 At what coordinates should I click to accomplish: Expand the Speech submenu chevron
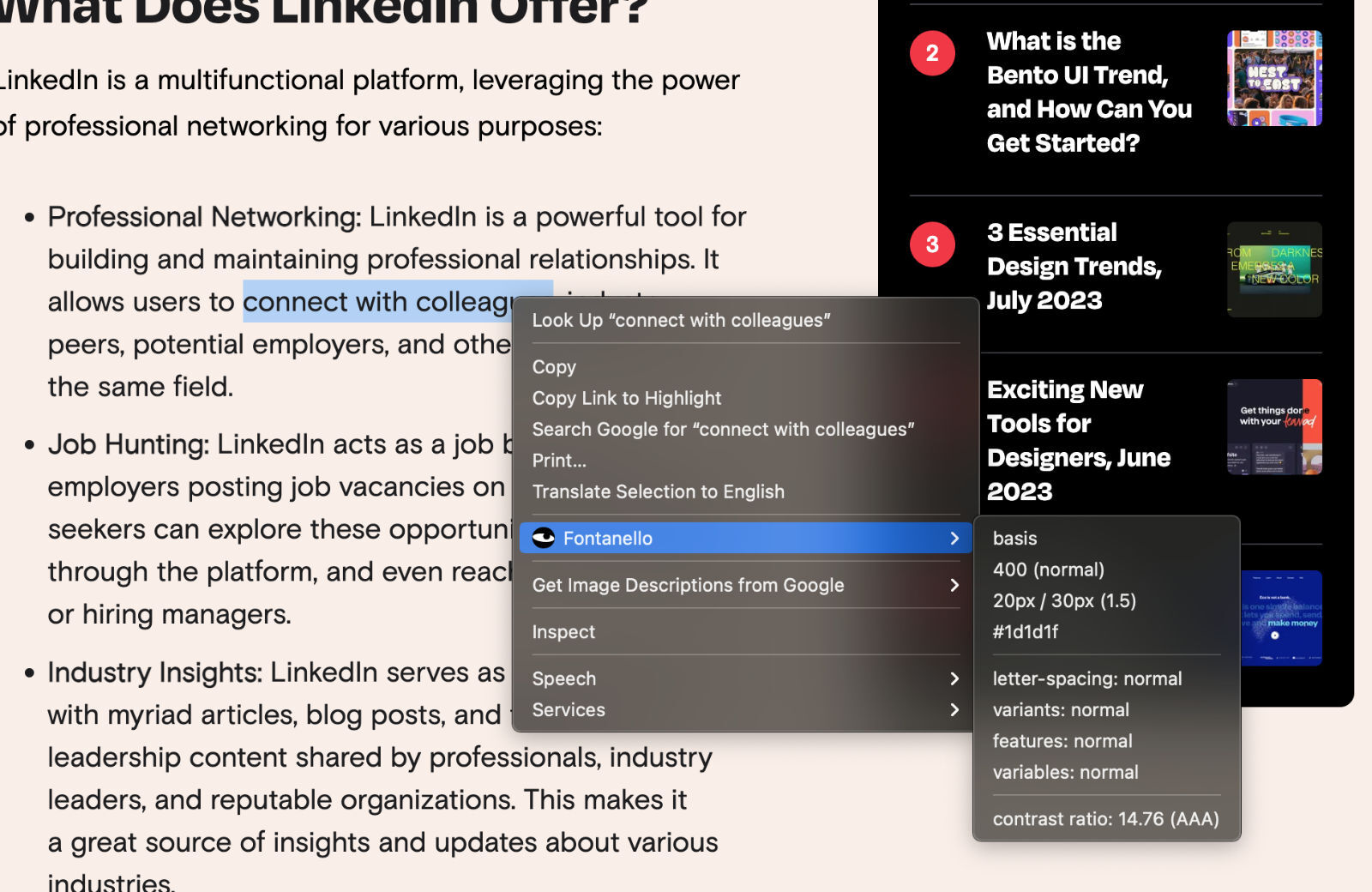[x=954, y=678]
